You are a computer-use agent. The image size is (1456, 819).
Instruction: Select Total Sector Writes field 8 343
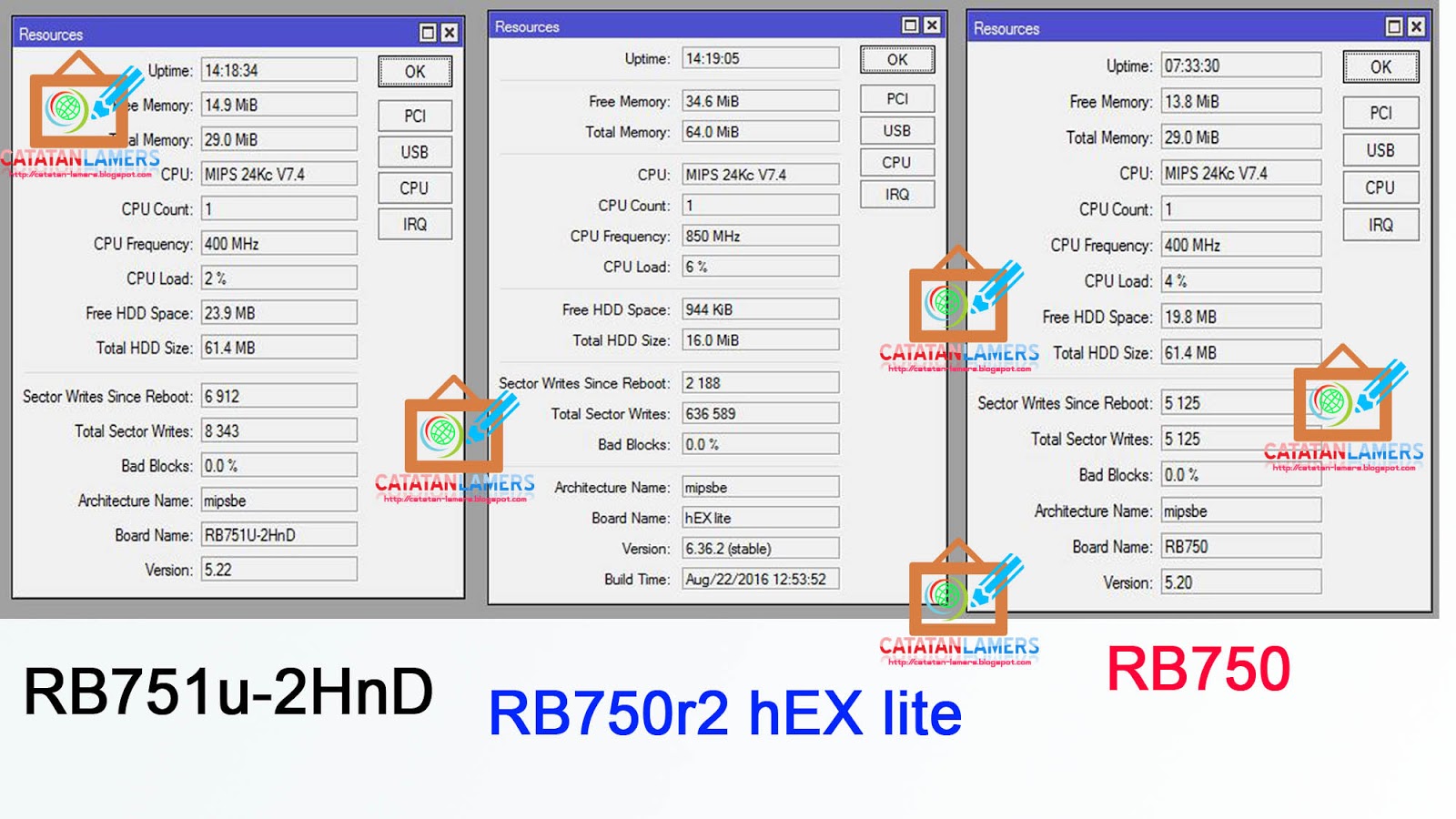coord(279,430)
